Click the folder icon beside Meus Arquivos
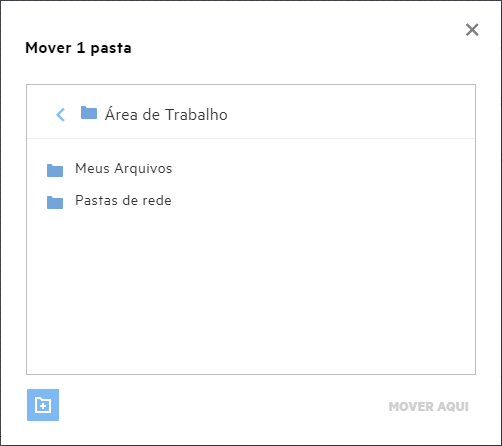 tap(55, 170)
